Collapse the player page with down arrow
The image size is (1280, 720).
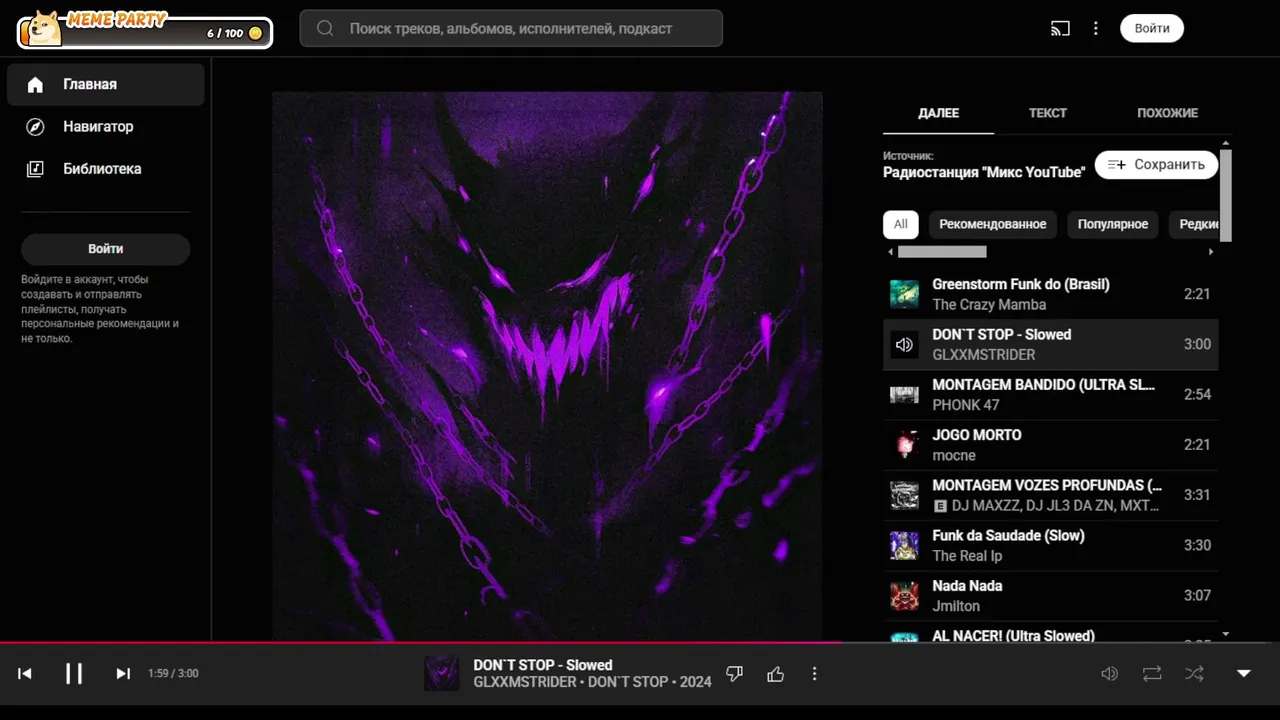1244,674
